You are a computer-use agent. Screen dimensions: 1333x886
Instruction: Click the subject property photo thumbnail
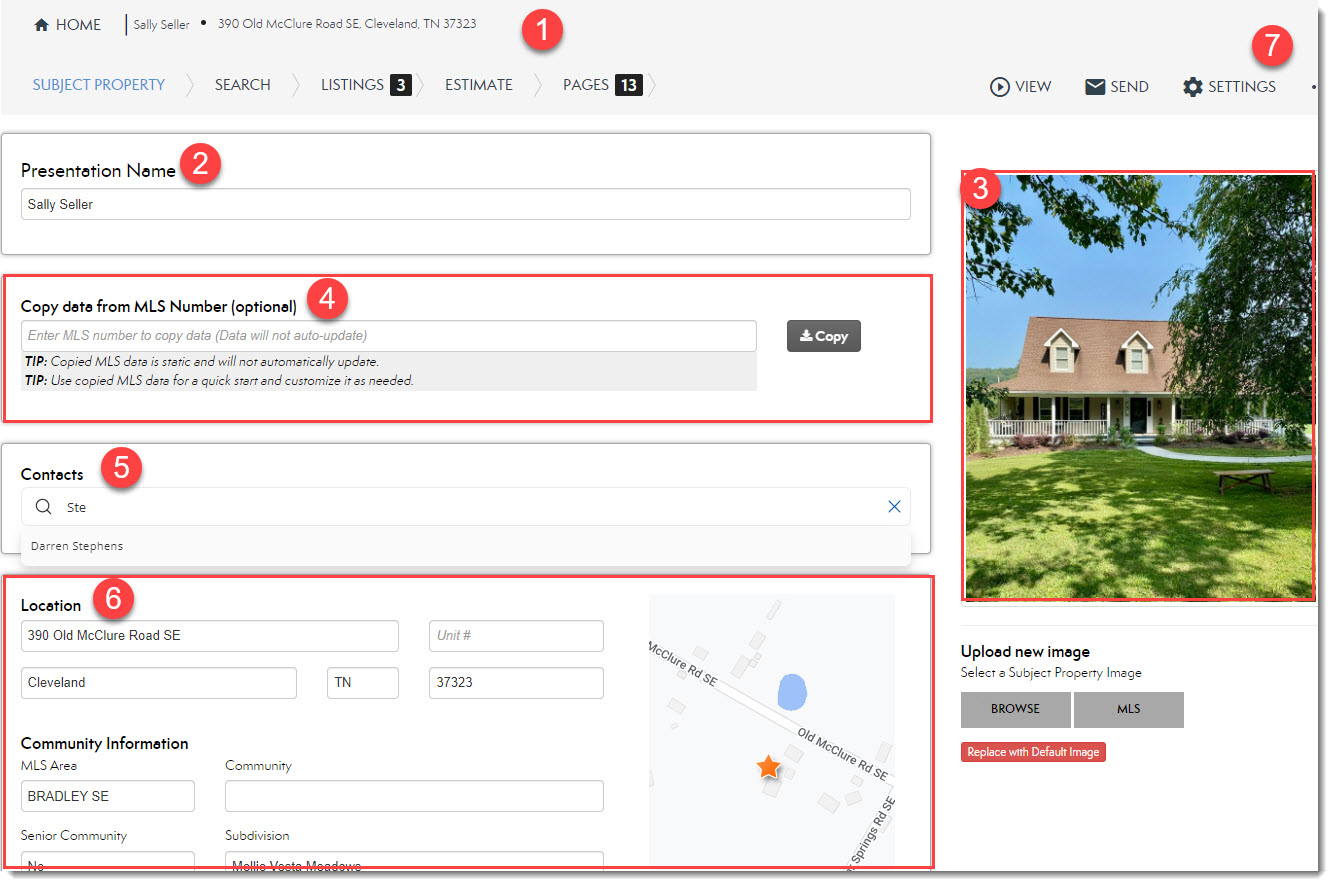[x=1138, y=384]
